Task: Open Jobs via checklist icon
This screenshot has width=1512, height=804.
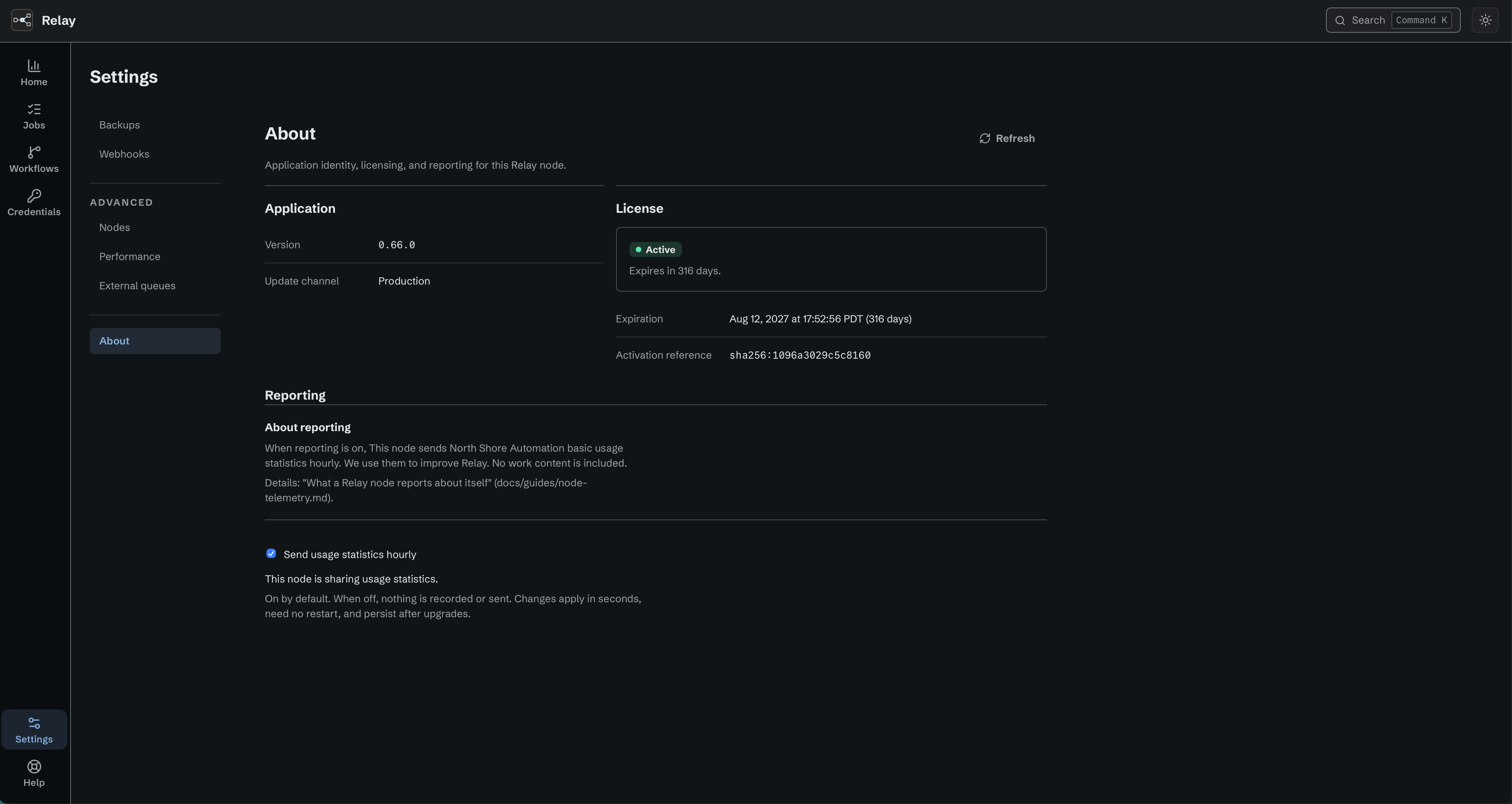Action: [34, 109]
